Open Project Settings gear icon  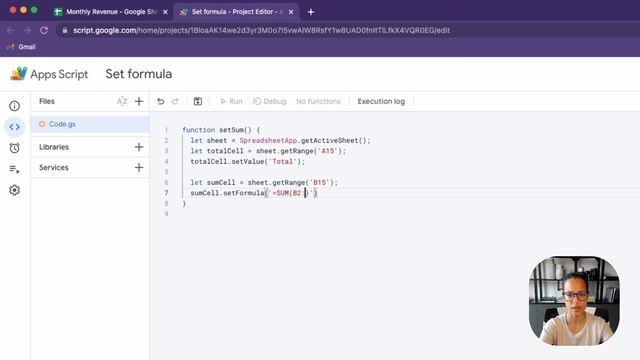click(14, 190)
